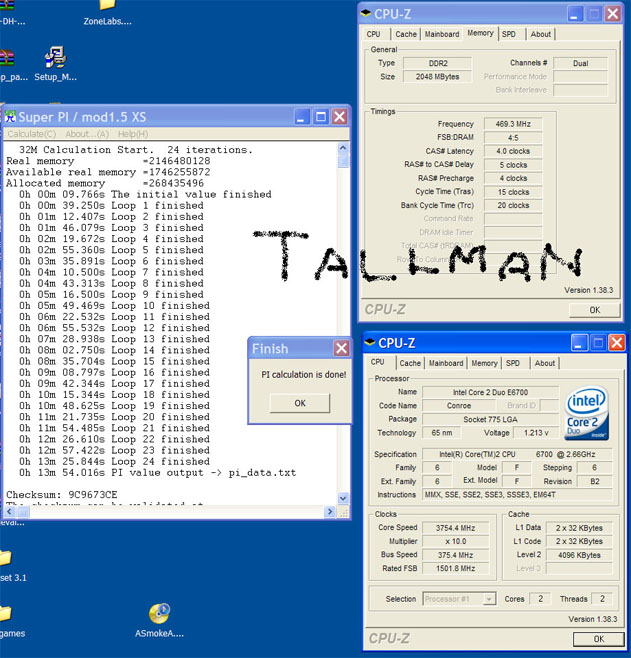Click the Dual channels field
631x658 pixels.
tap(580, 63)
